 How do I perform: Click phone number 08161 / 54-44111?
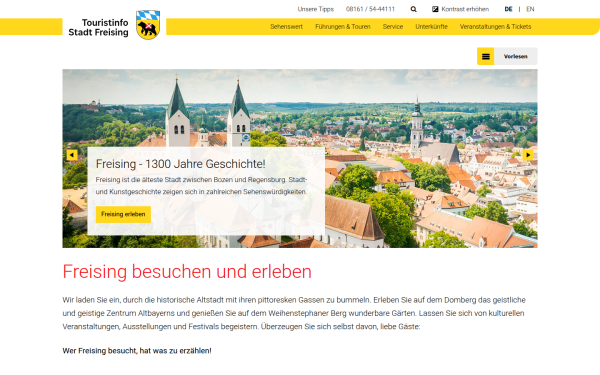370,9
